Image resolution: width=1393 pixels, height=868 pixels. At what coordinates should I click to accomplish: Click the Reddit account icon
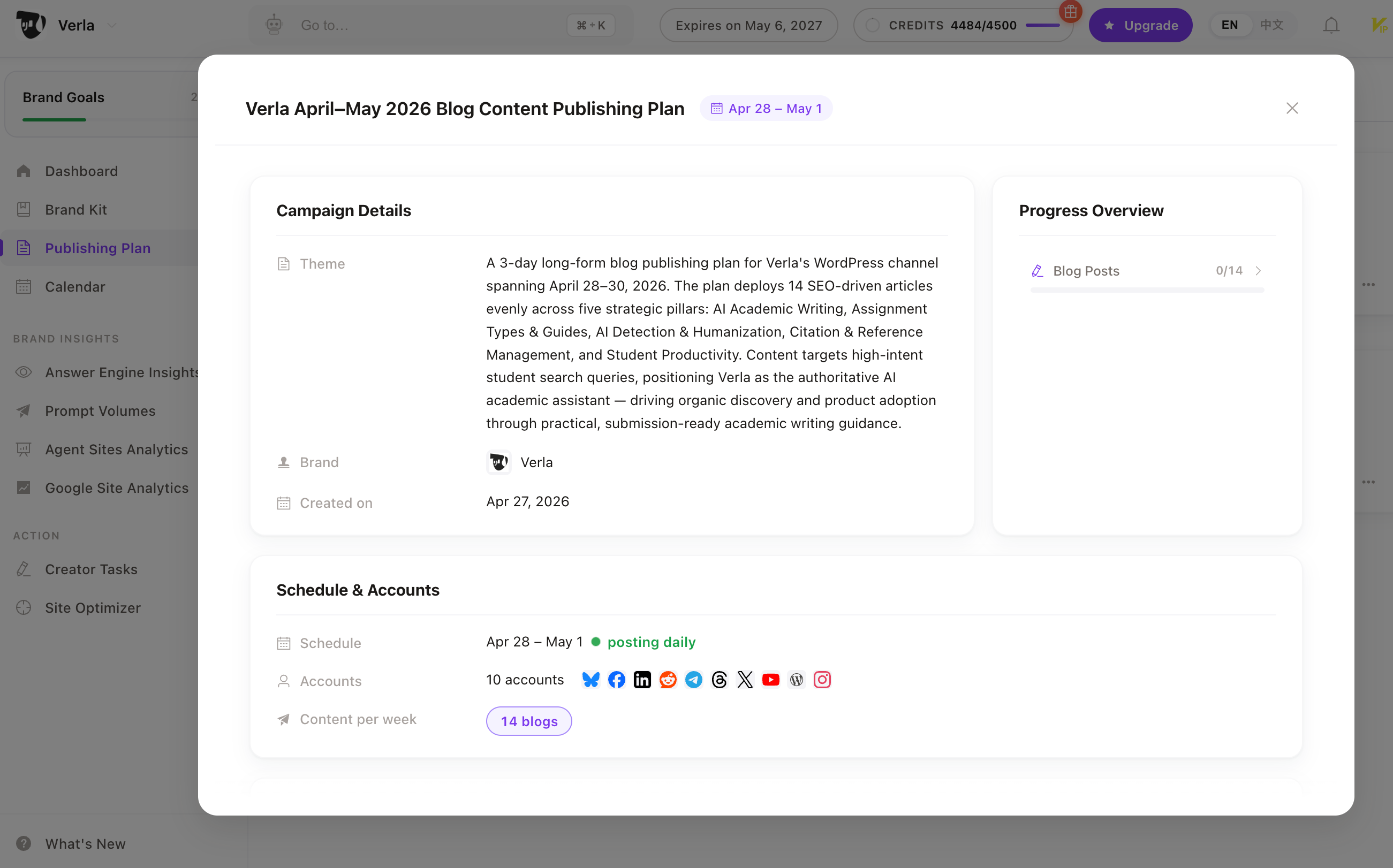pyautogui.click(x=668, y=680)
